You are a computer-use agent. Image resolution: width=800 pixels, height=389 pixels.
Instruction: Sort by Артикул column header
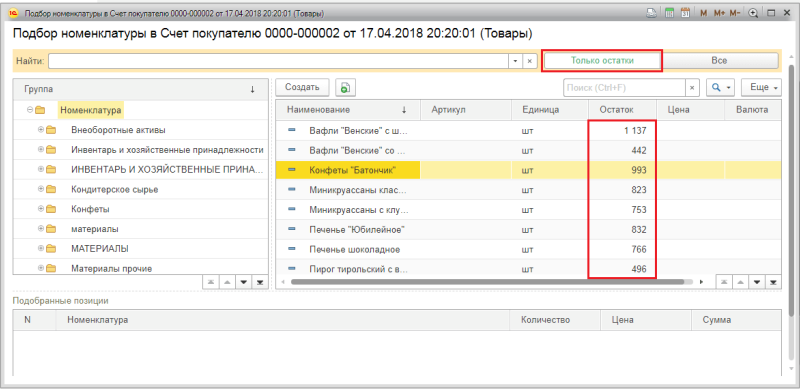pyautogui.click(x=466, y=110)
